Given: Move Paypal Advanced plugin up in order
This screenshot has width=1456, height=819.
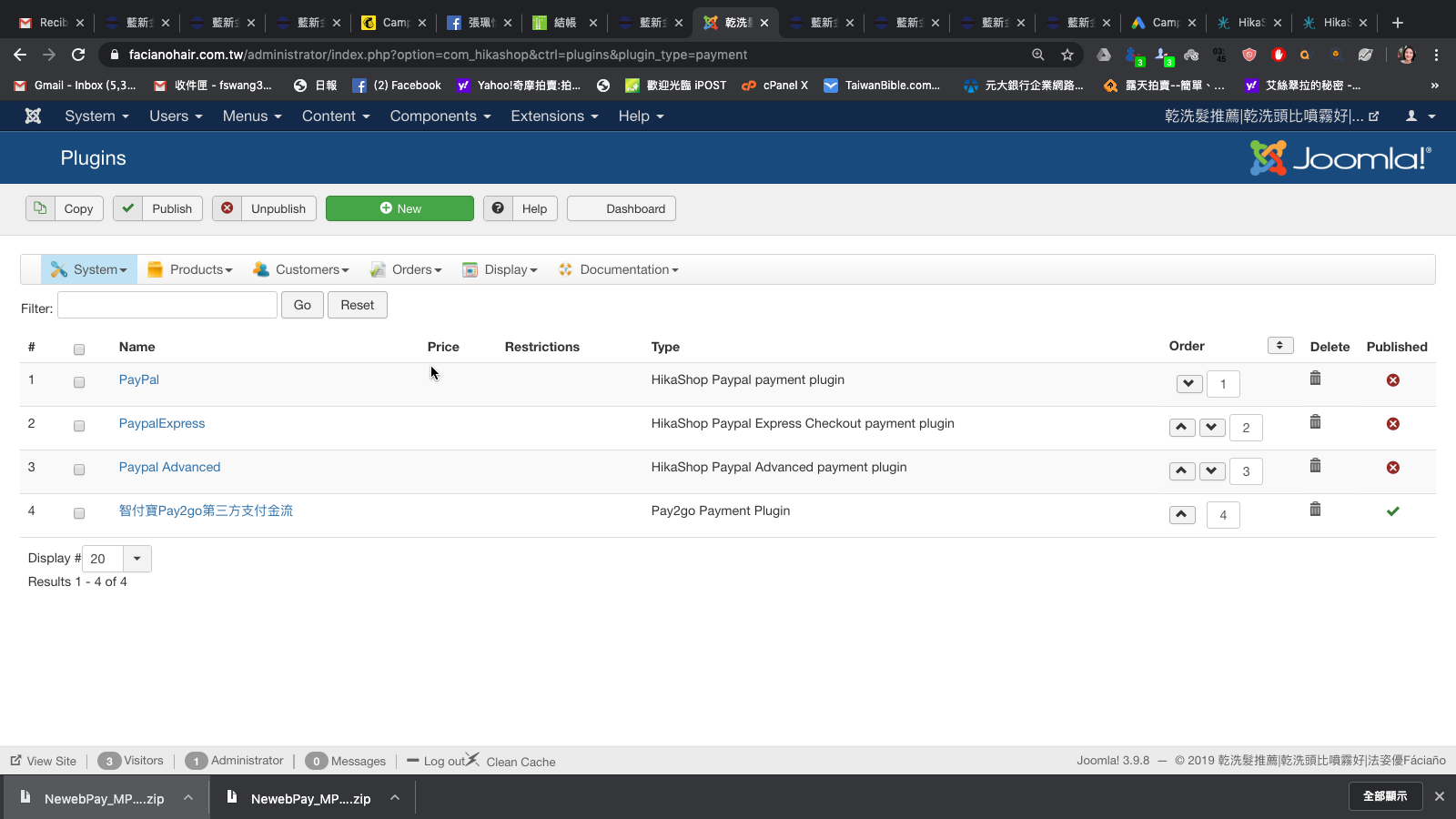Looking at the screenshot, I should click(x=1182, y=471).
